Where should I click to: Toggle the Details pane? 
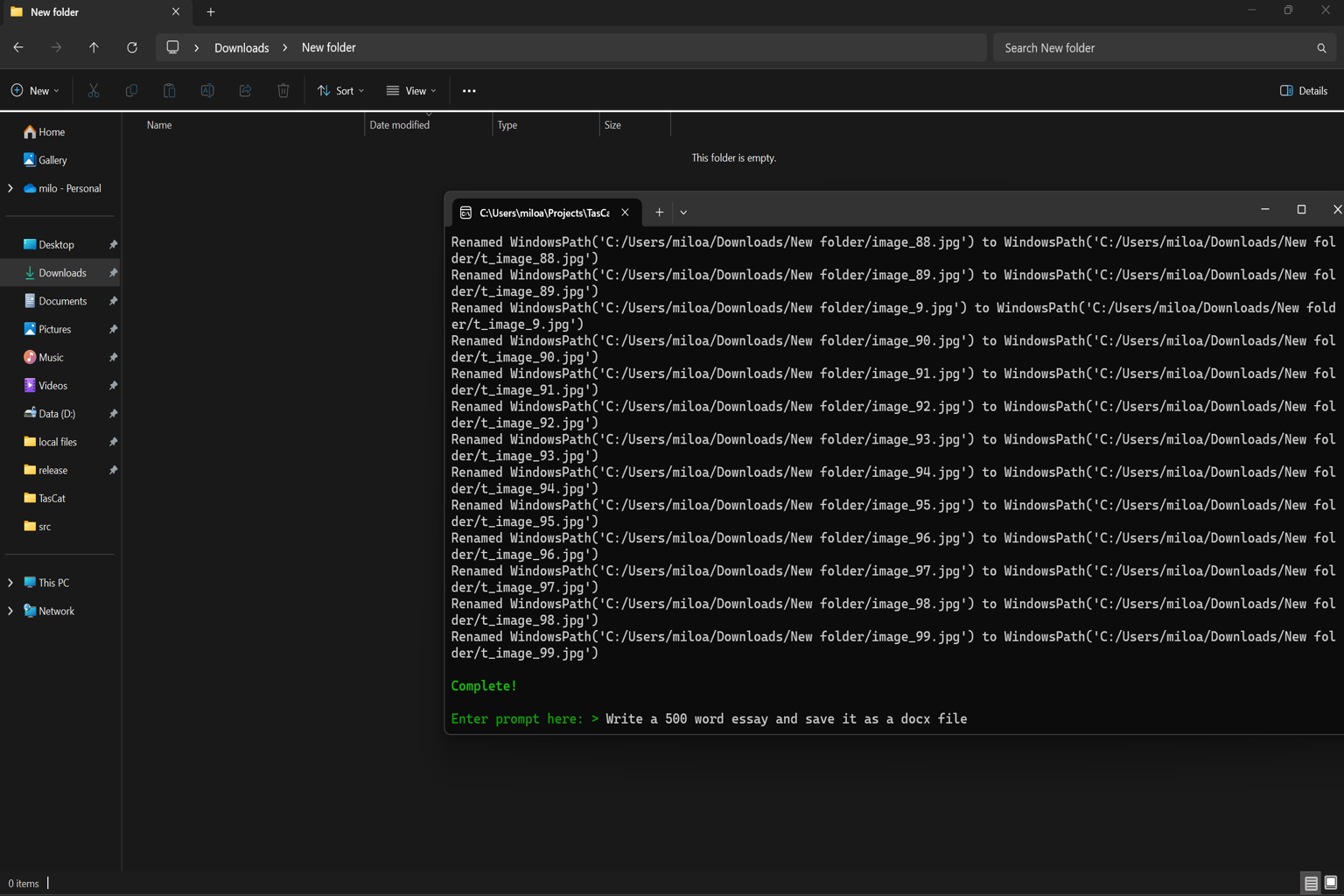1304,90
